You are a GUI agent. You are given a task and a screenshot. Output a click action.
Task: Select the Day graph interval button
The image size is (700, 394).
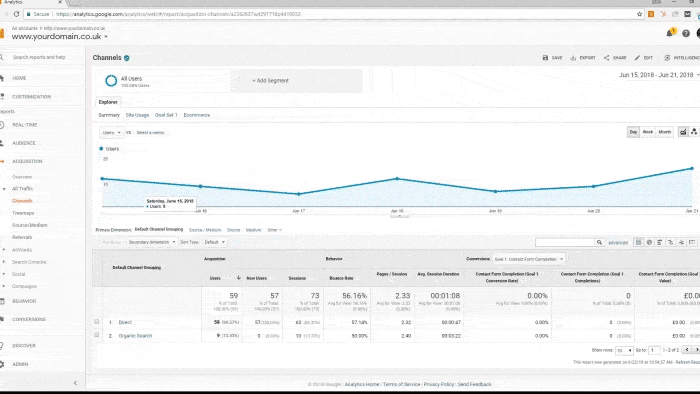(x=633, y=132)
